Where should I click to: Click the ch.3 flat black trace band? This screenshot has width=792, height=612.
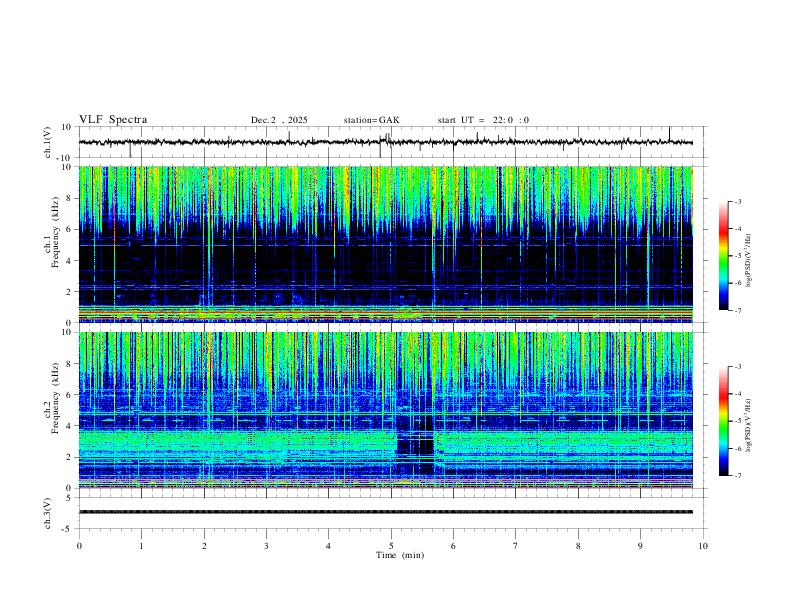click(385, 512)
